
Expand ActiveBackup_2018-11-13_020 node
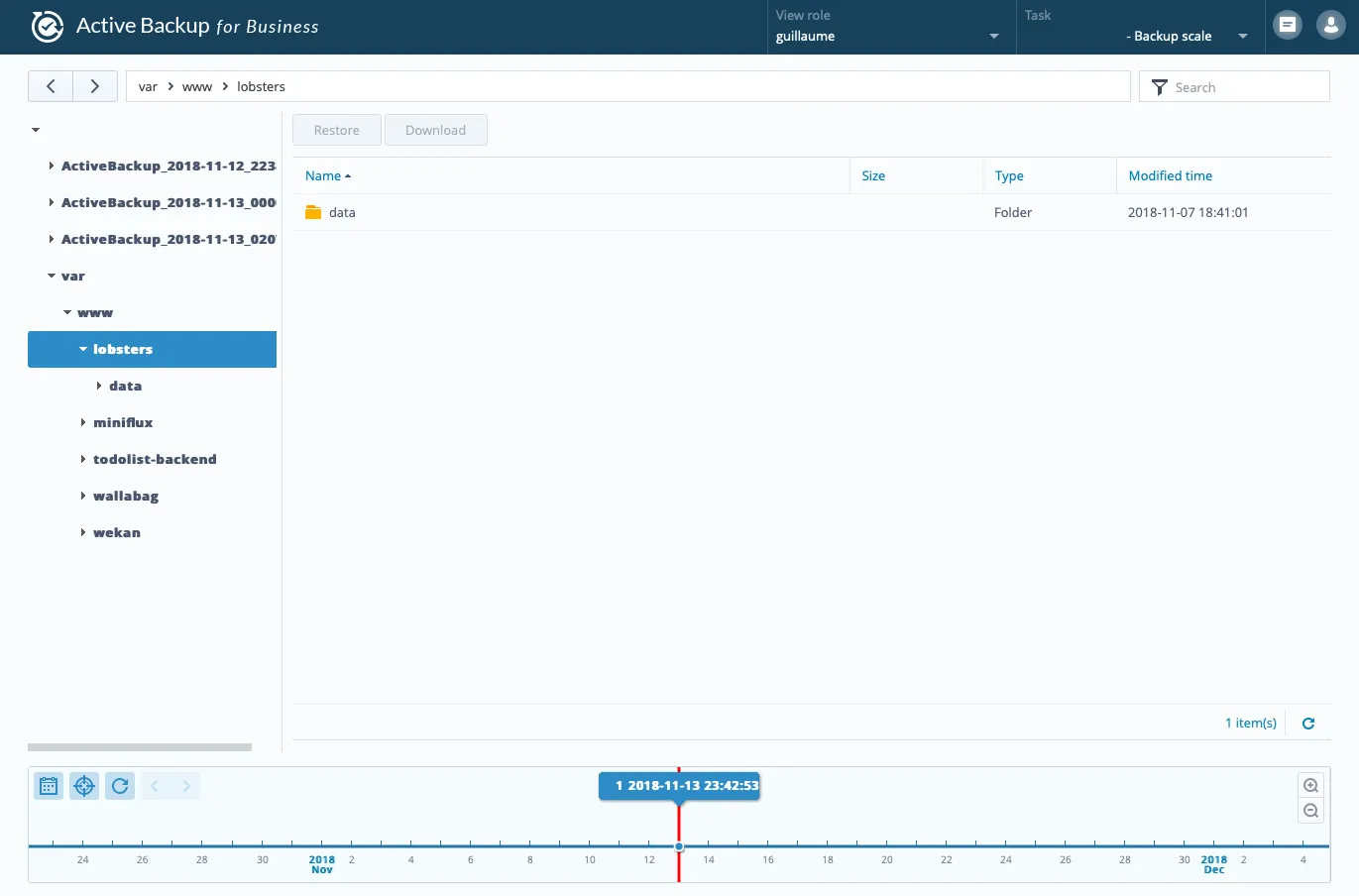click(51, 239)
